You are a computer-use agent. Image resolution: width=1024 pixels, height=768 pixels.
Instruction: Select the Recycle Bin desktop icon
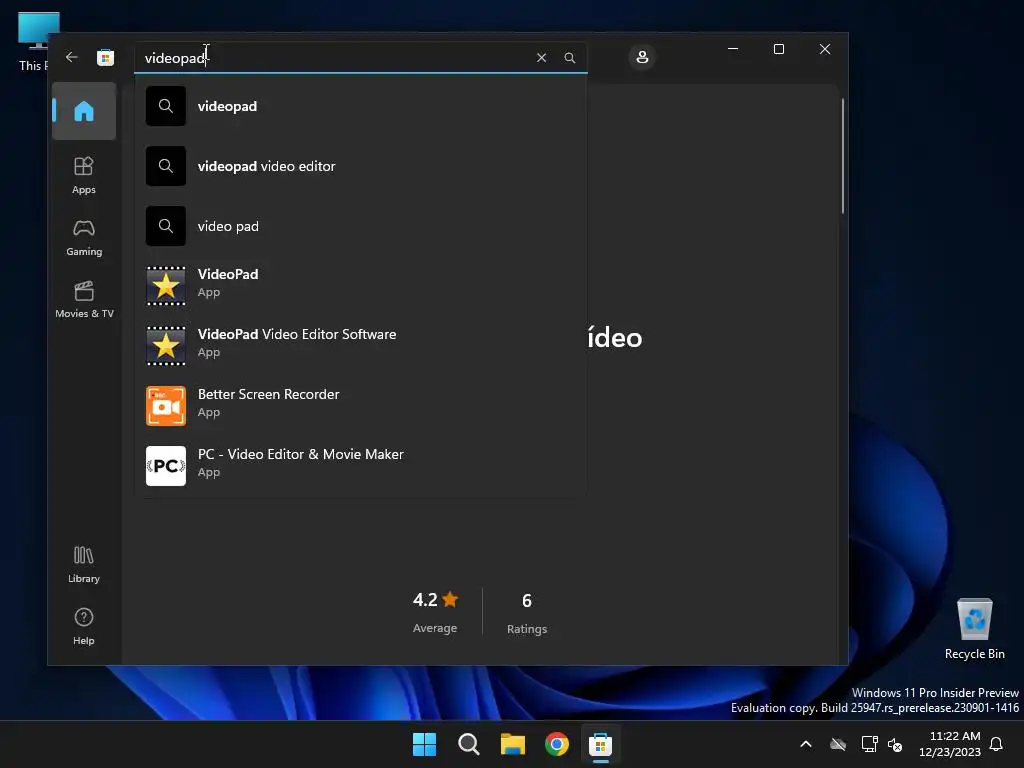(x=974, y=629)
